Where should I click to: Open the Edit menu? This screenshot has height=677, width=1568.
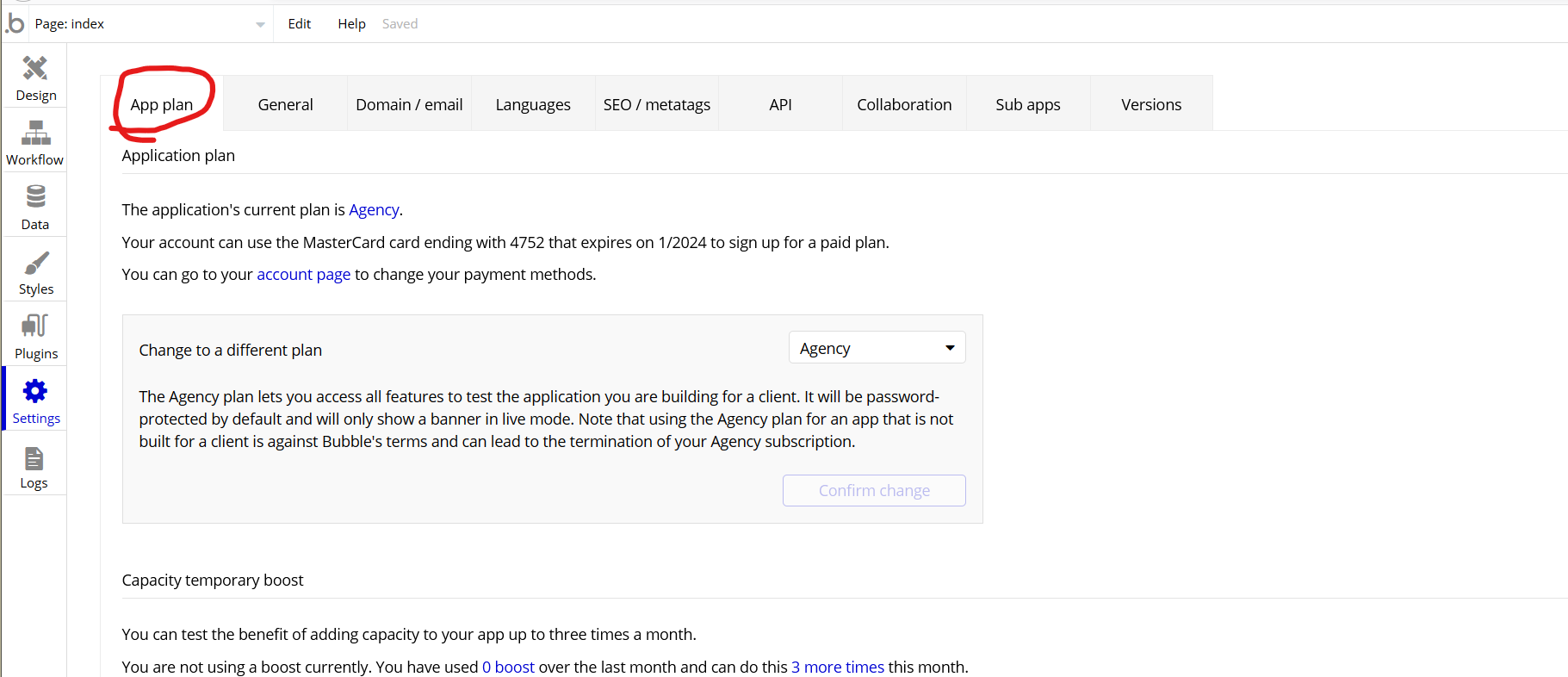click(299, 24)
